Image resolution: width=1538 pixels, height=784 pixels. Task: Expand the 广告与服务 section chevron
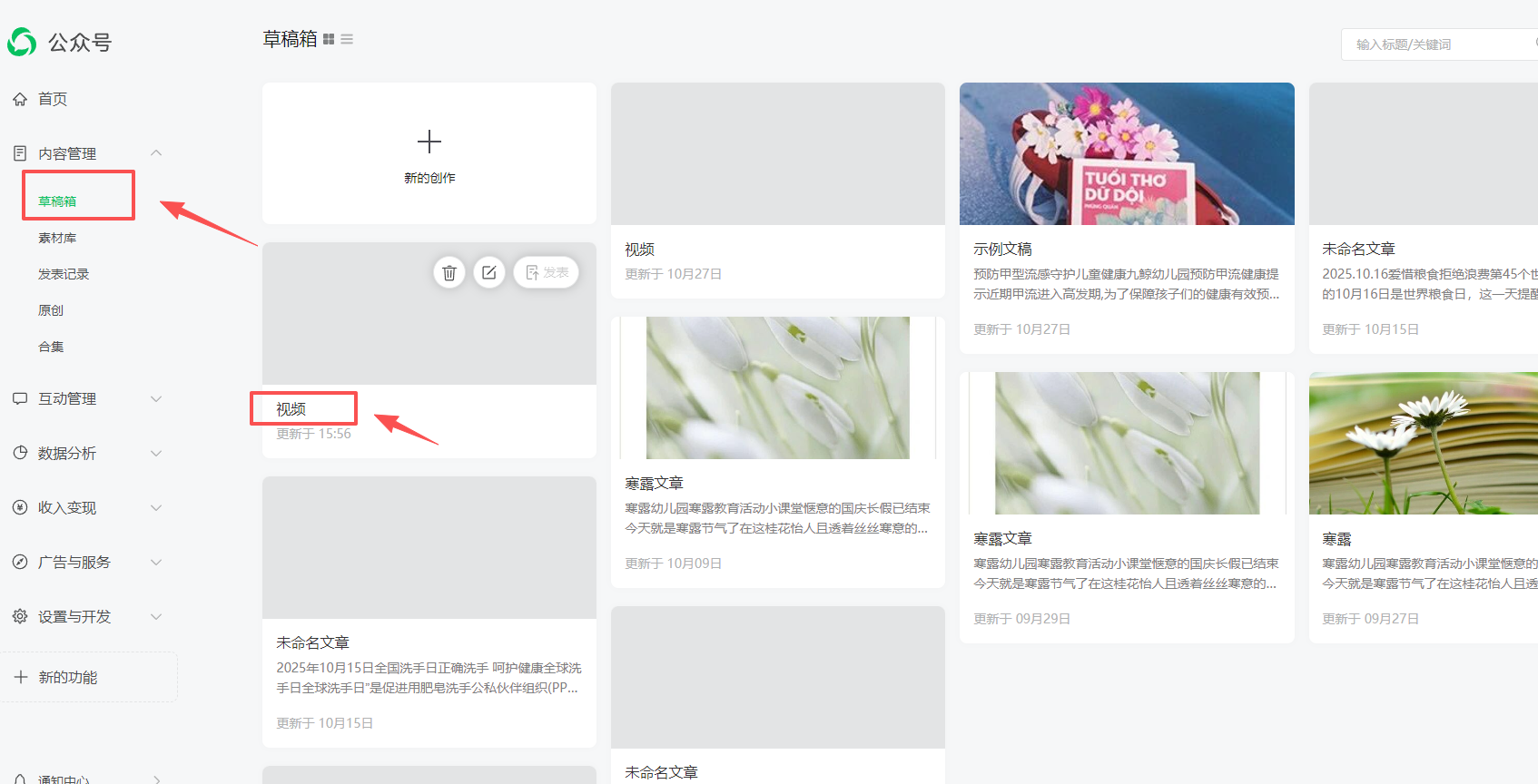156,562
